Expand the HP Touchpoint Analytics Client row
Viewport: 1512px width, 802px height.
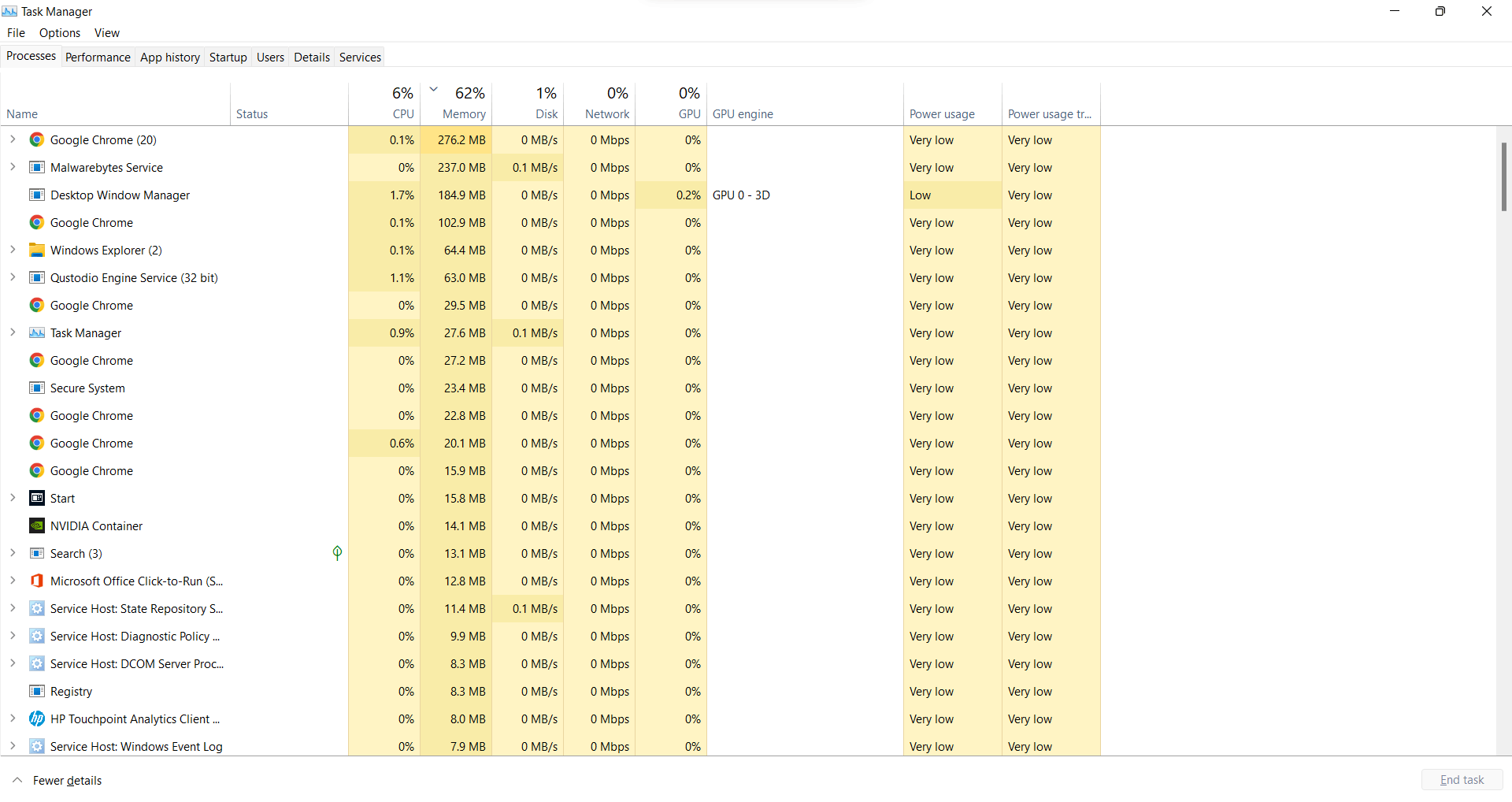pyautogui.click(x=13, y=718)
